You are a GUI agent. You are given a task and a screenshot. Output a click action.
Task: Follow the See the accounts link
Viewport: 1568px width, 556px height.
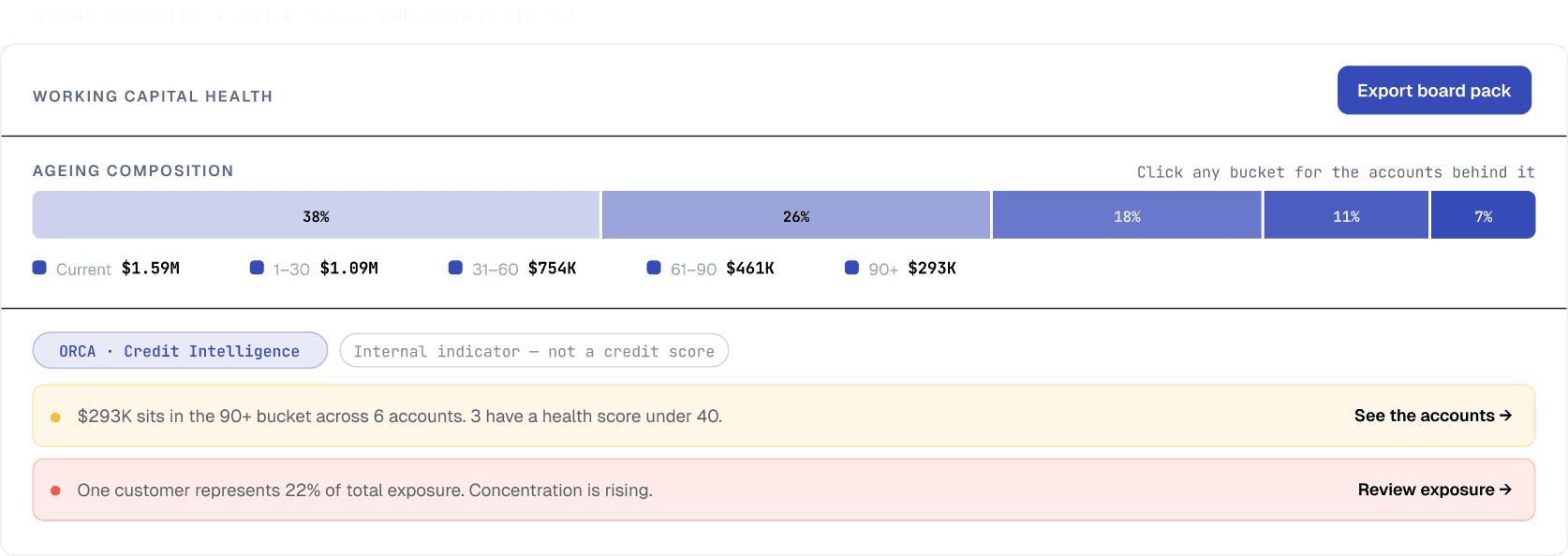click(x=1433, y=416)
